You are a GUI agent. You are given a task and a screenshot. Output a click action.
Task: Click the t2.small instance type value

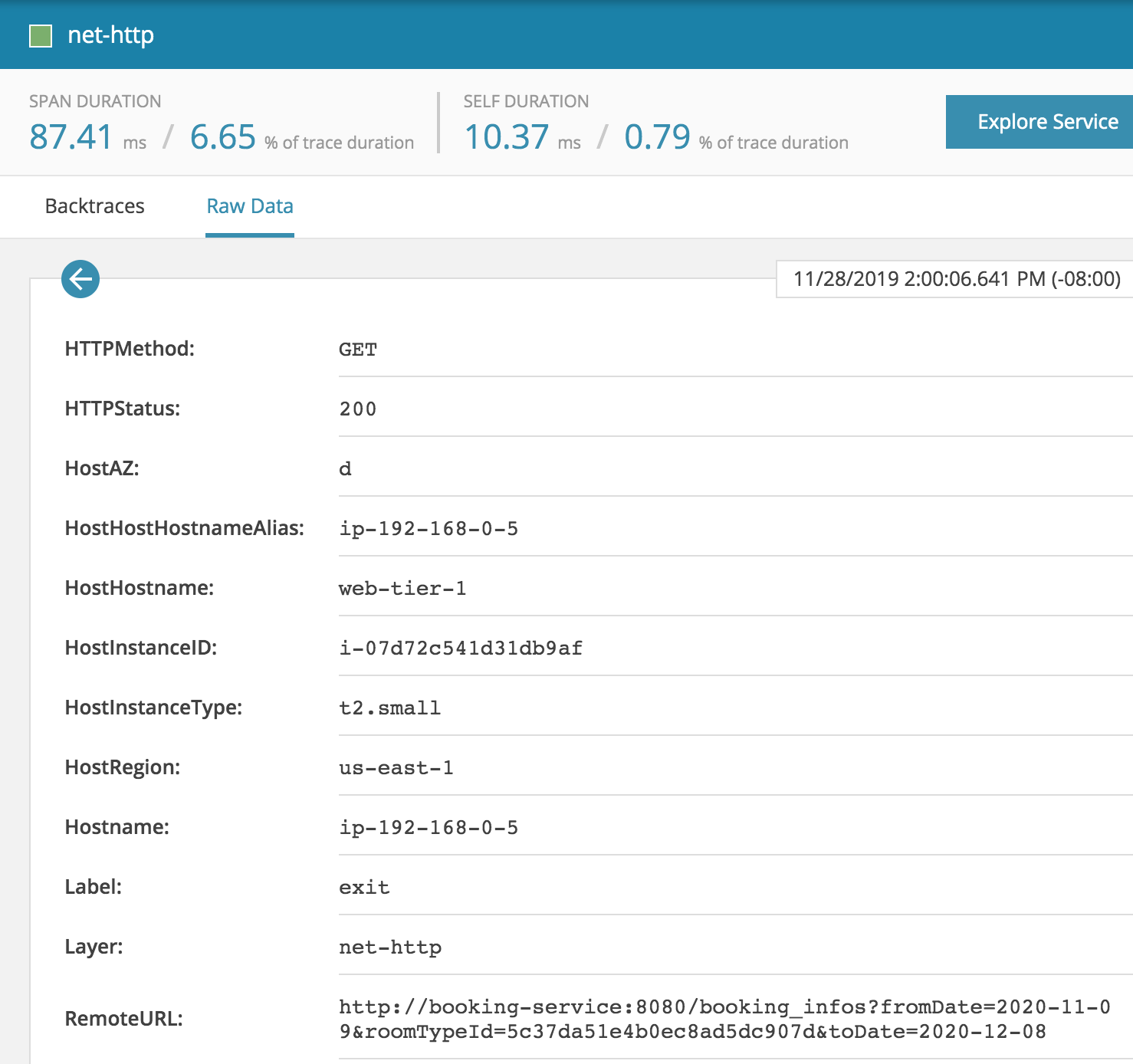(389, 708)
